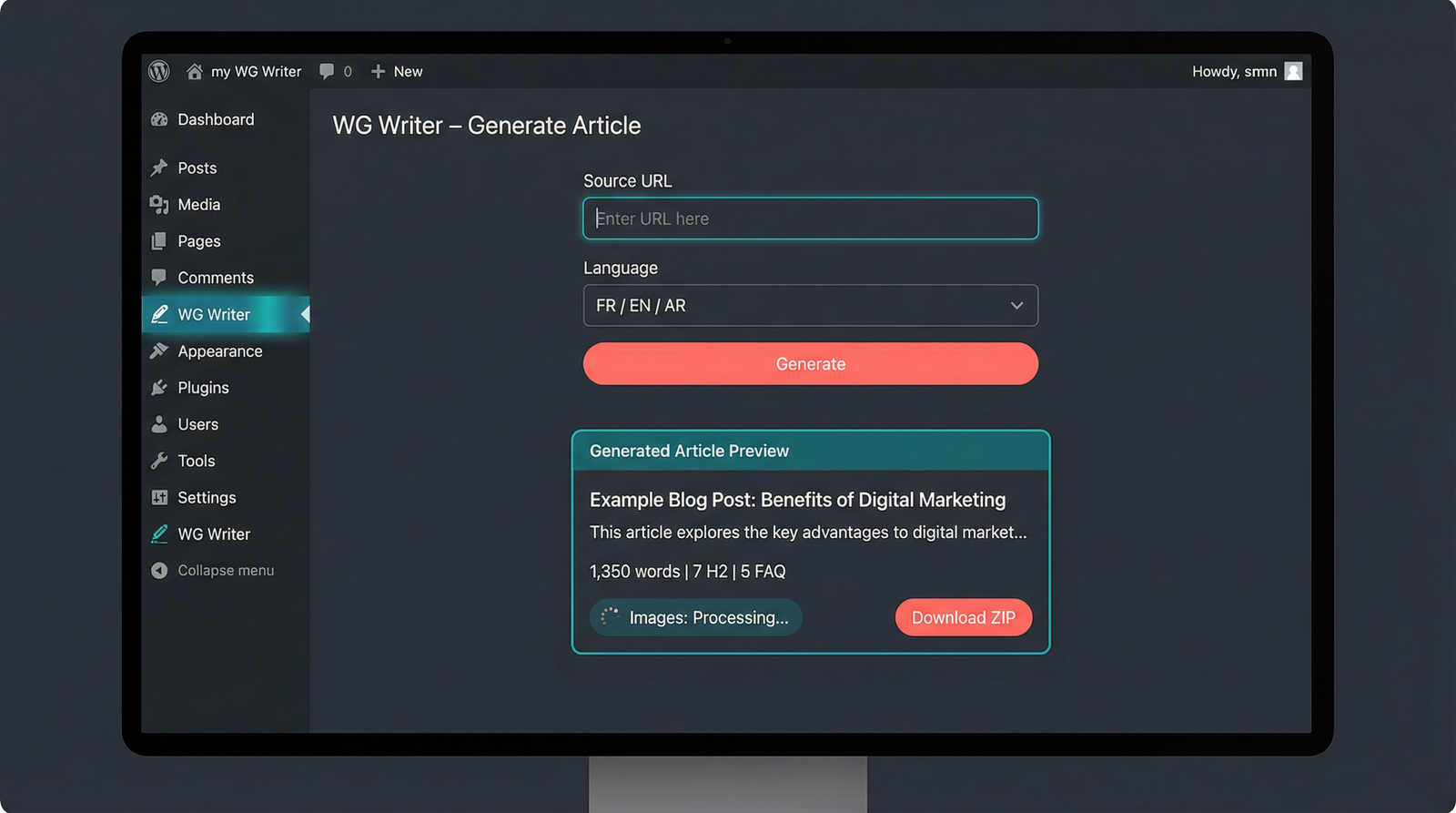The height and width of the screenshot is (813, 1456).
Task: Click Howdy, smn account link
Action: click(1234, 71)
